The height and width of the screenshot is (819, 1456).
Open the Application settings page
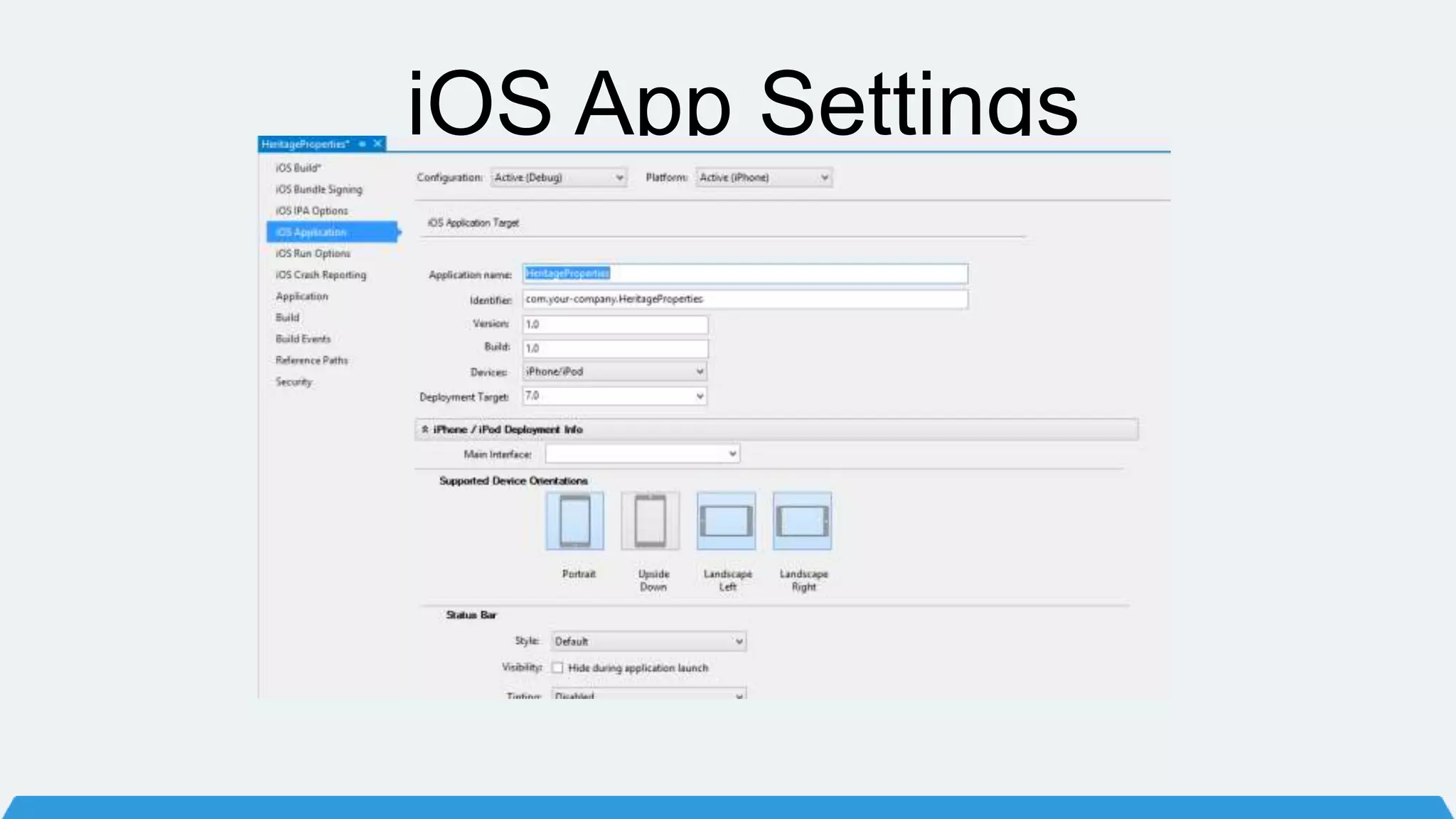click(x=302, y=296)
